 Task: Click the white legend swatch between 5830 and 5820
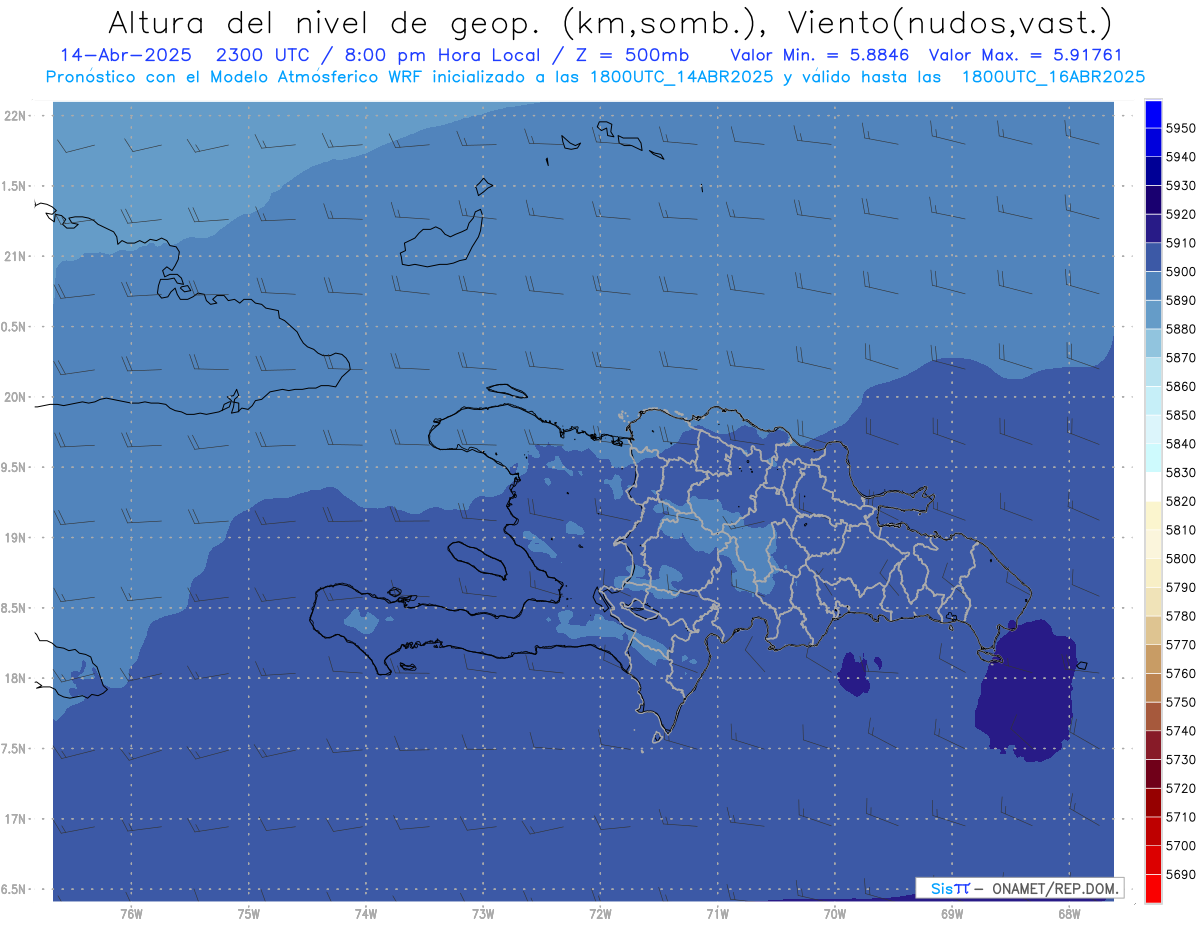pos(1153,487)
